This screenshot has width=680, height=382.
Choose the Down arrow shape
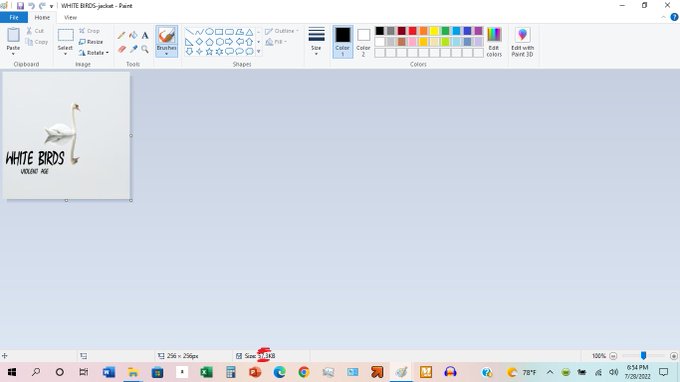pos(189,52)
